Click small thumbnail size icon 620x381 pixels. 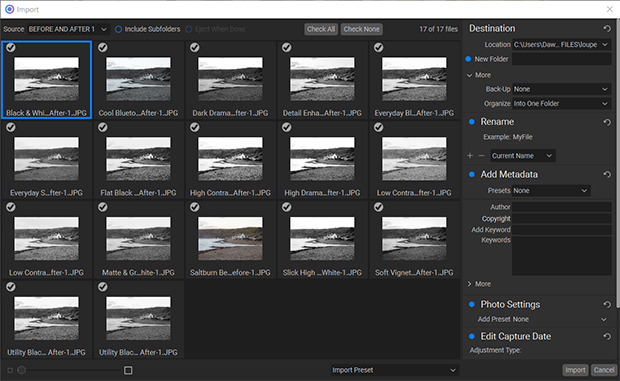point(10,370)
